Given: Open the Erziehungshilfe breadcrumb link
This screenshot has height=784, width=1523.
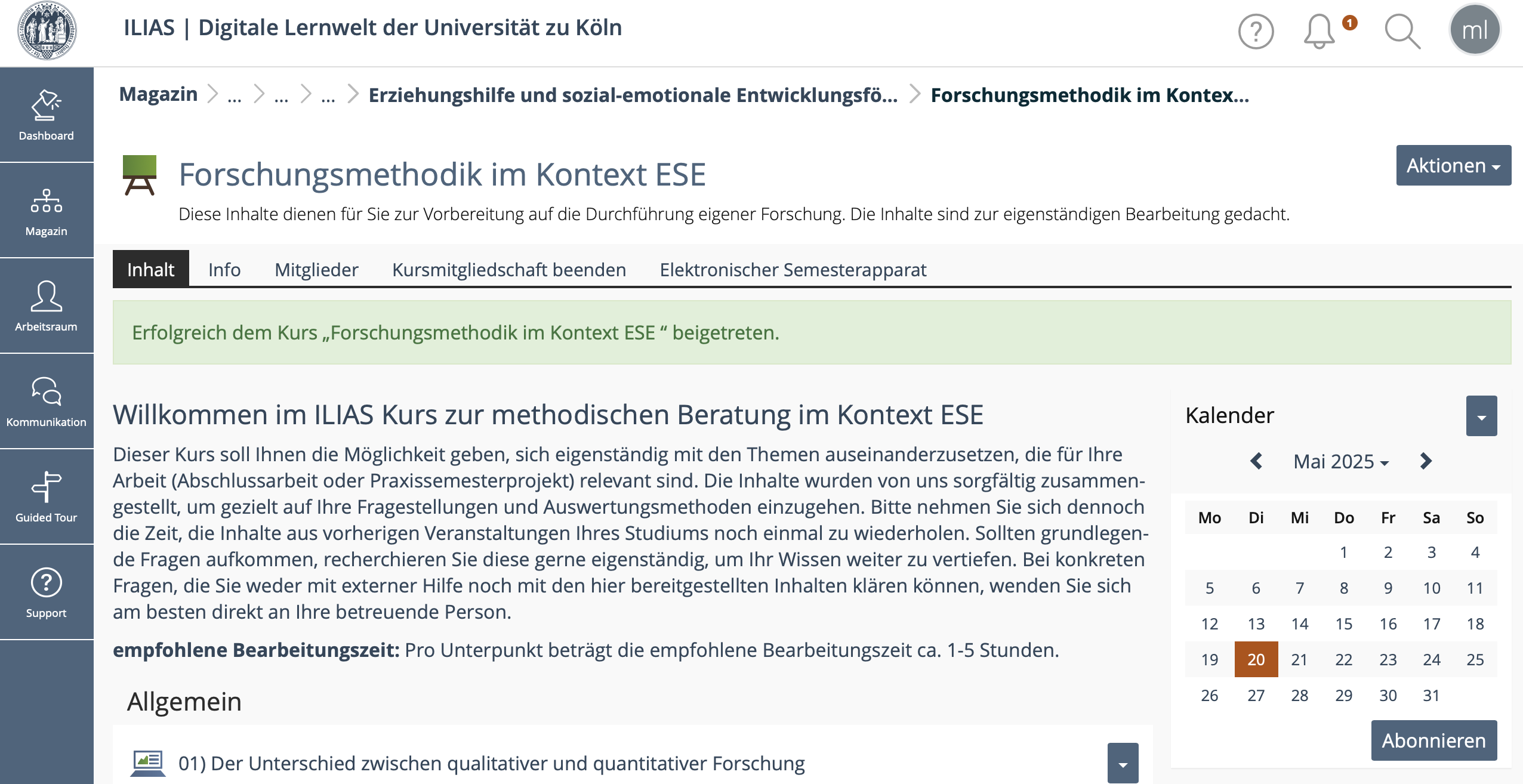Looking at the screenshot, I should 633,95.
